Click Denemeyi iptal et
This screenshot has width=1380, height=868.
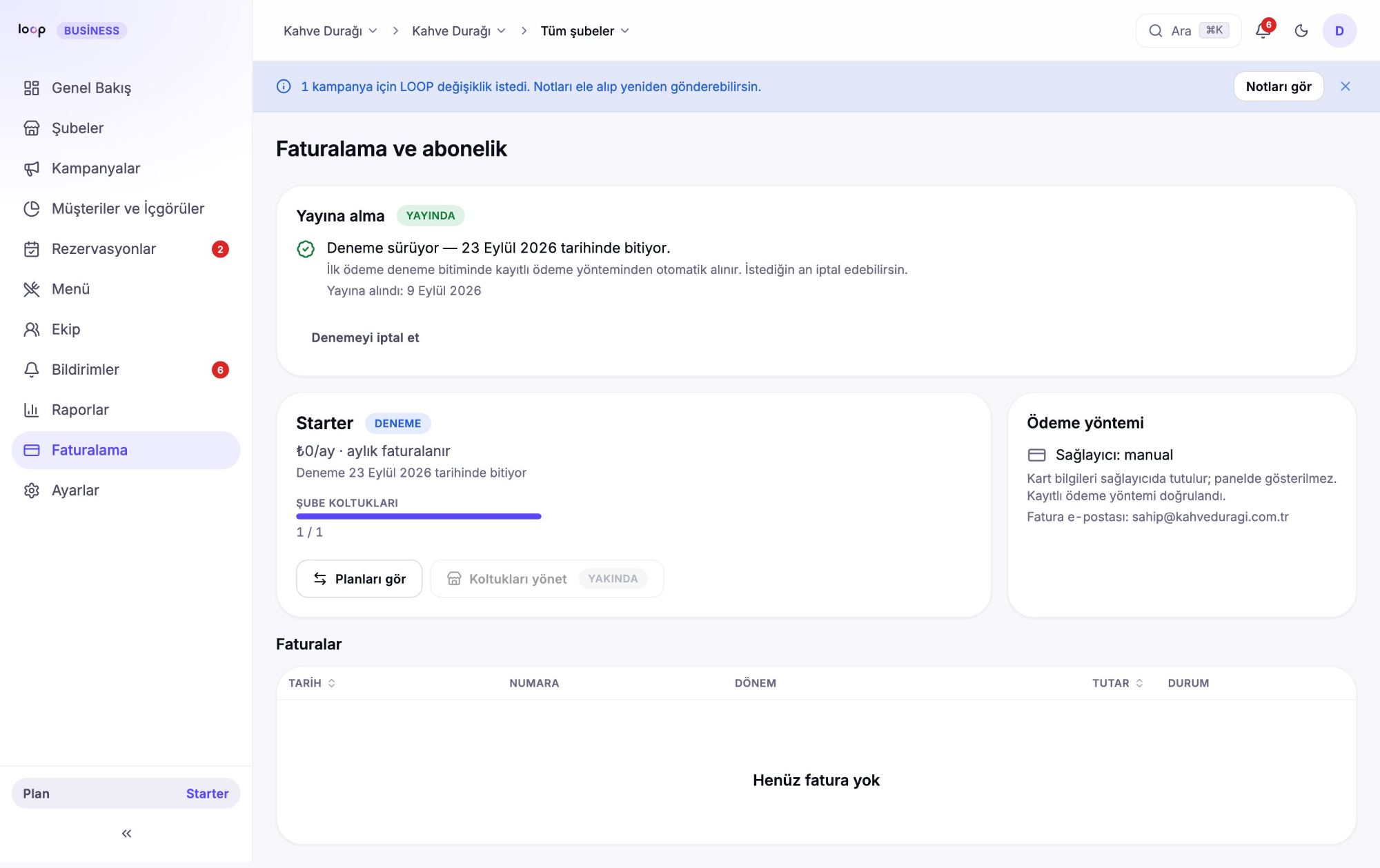coord(365,337)
